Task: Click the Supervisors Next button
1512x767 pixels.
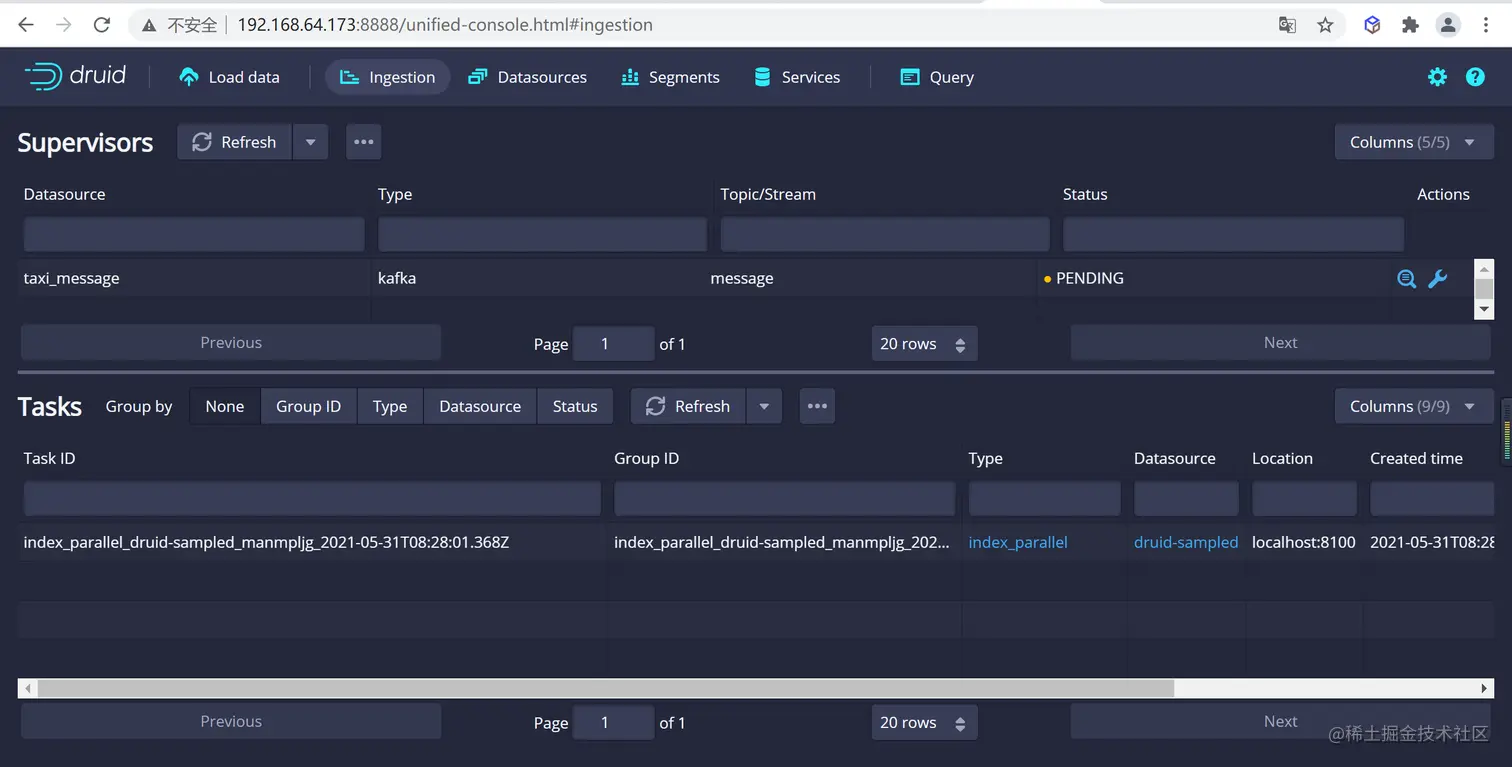Action: coord(1280,342)
